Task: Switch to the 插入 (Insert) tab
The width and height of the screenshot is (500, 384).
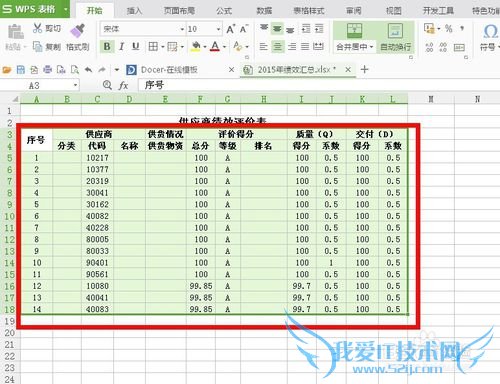Action: pyautogui.click(x=134, y=11)
